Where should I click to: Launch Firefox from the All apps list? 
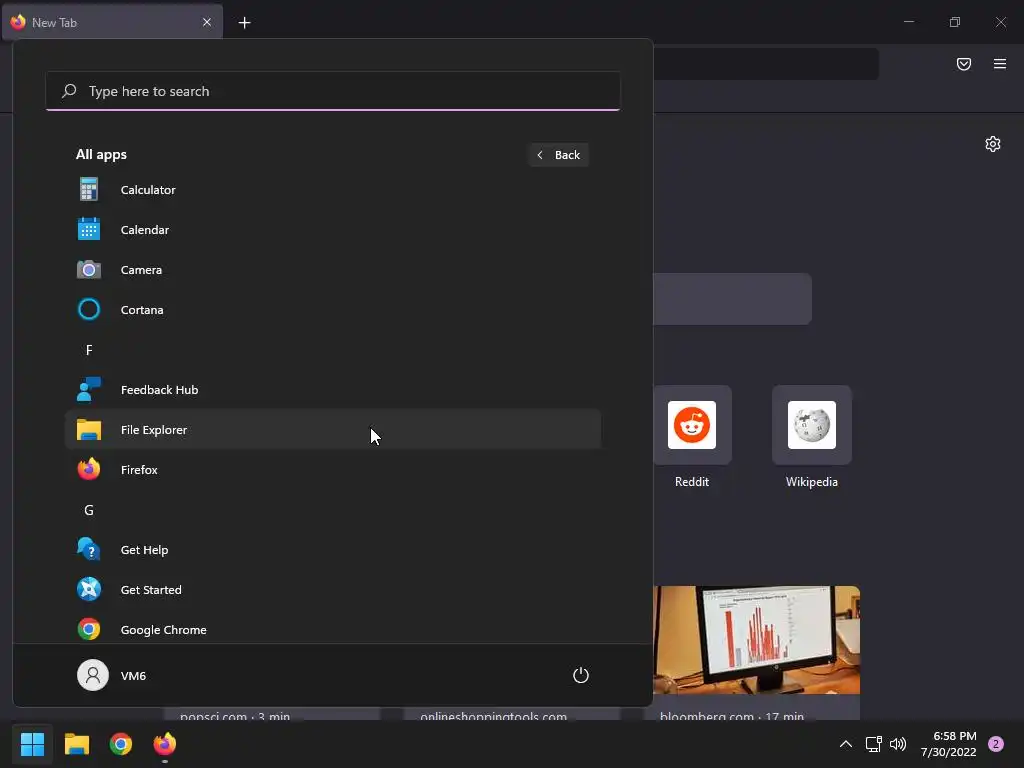click(x=332, y=470)
